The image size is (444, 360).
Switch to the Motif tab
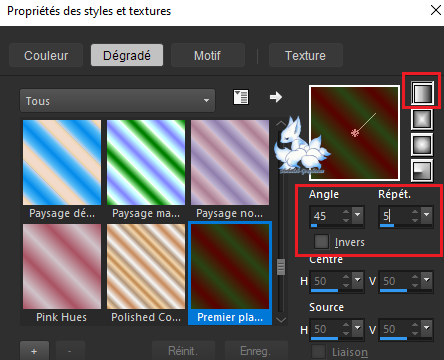208,55
